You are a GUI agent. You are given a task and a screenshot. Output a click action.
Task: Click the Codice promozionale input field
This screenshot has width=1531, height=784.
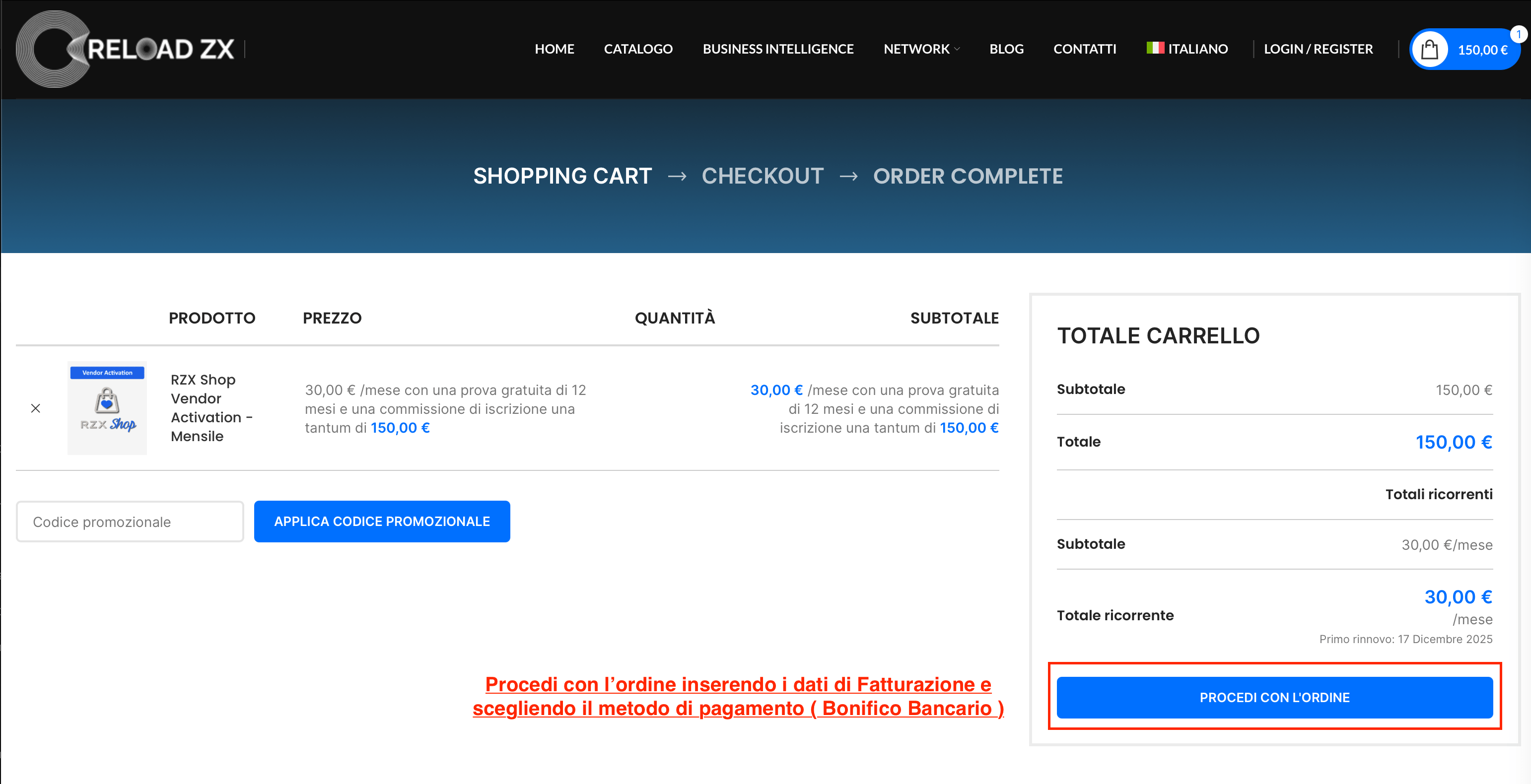point(130,522)
